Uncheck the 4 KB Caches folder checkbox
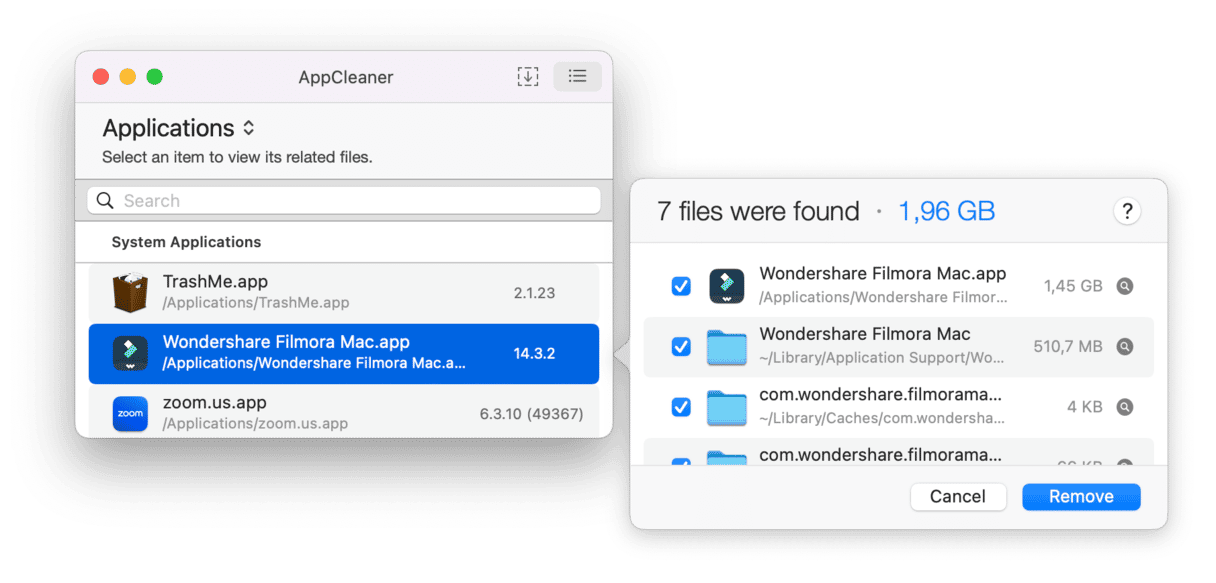The height and width of the screenshot is (583, 1216). pos(681,407)
